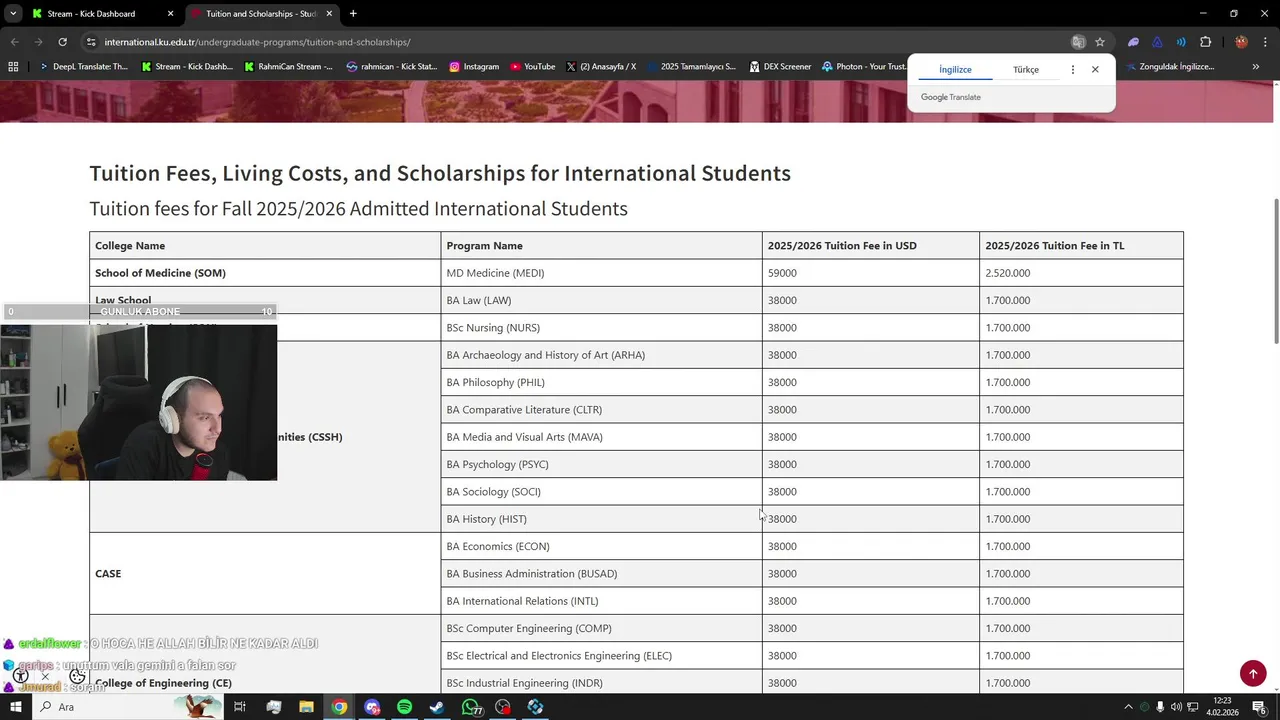Open the cookie preferences icon

click(77, 676)
